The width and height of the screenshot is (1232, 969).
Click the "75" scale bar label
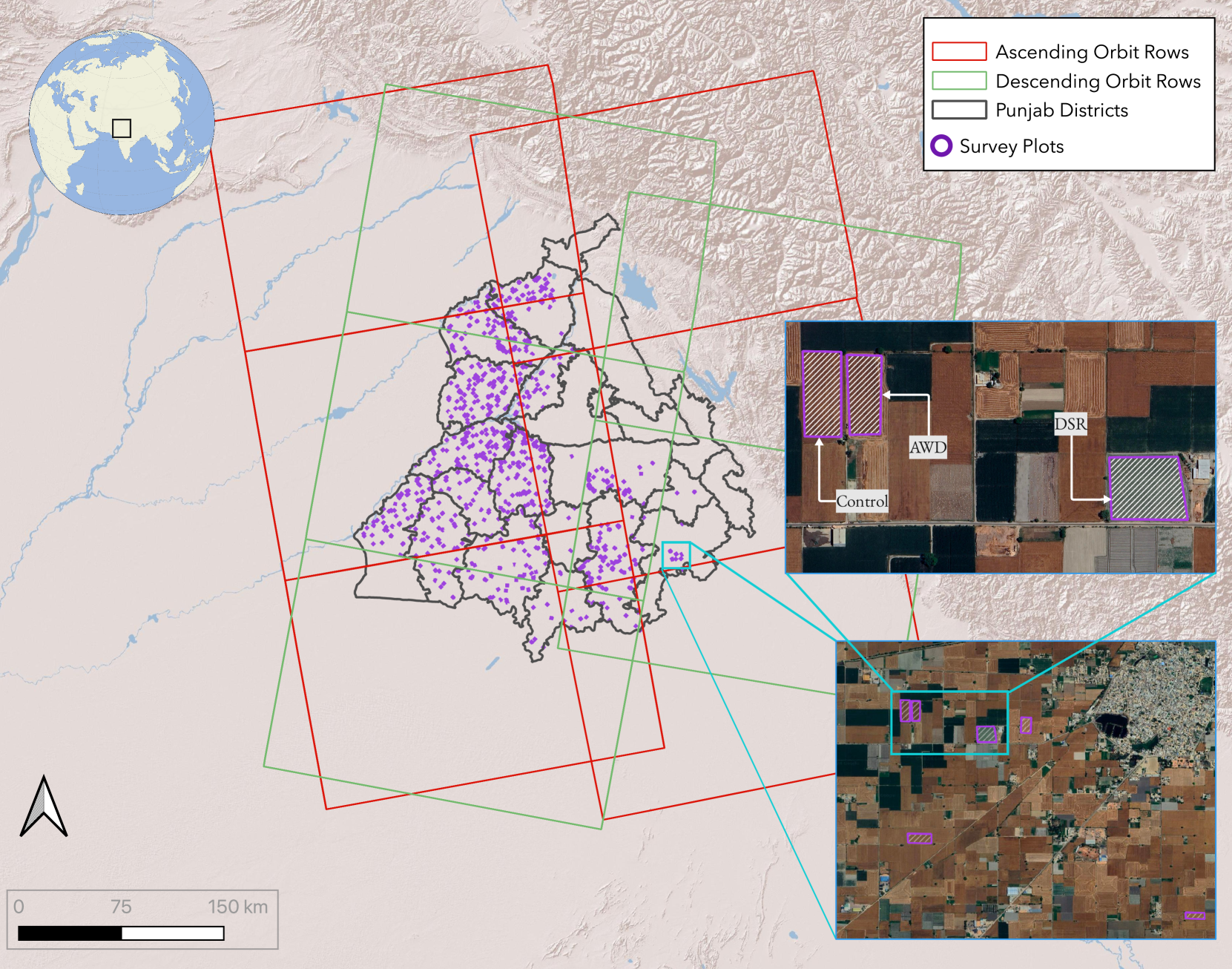121,907
